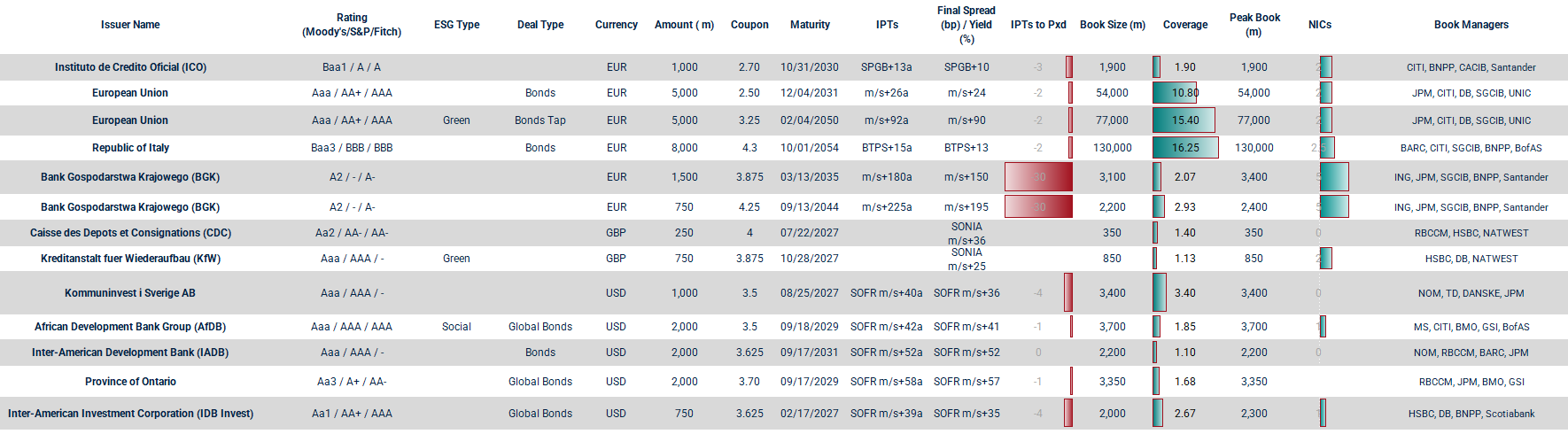Select the Book Managers column header
This screenshot has width=1568, height=434.
[x=1471, y=25]
